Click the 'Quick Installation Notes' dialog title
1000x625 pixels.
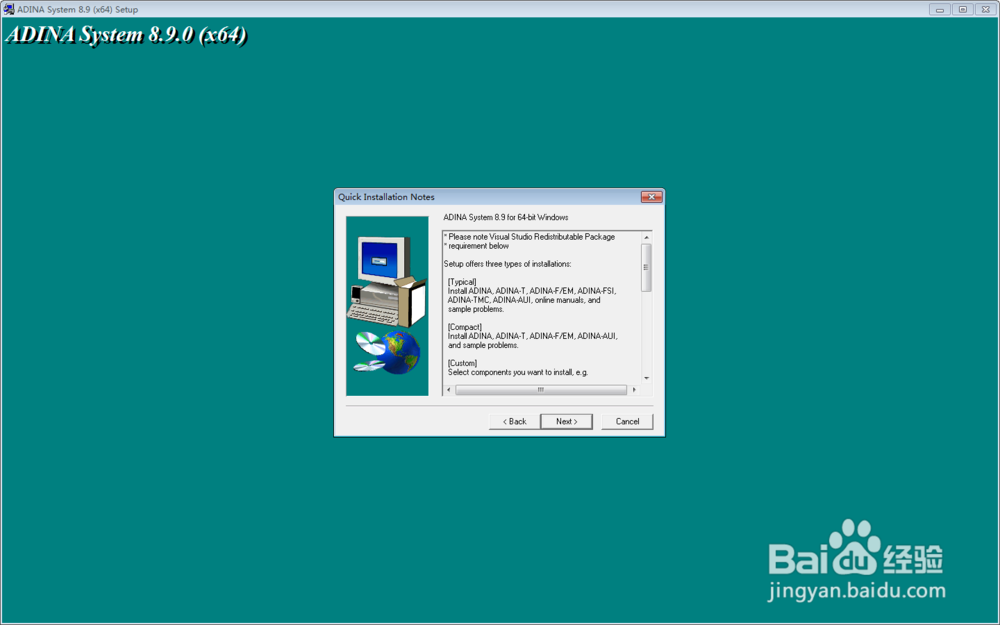tap(386, 197)
